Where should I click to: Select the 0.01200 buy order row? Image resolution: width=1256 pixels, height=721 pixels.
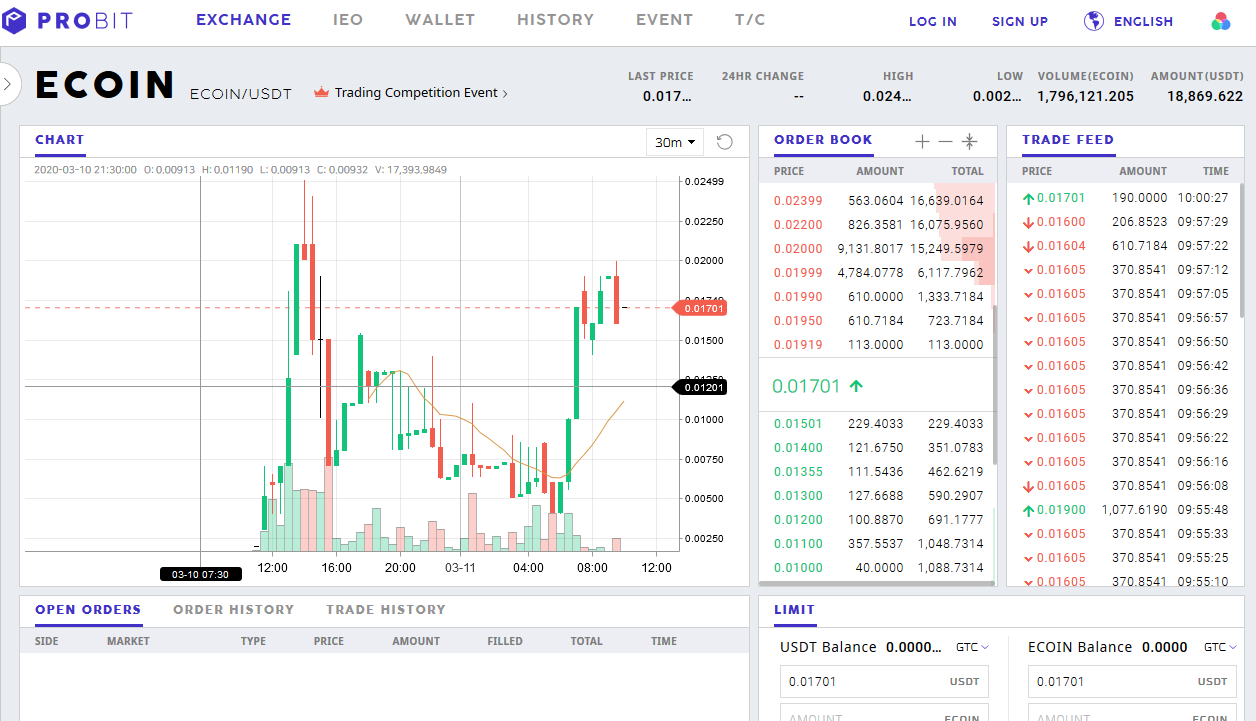point(878,519)
